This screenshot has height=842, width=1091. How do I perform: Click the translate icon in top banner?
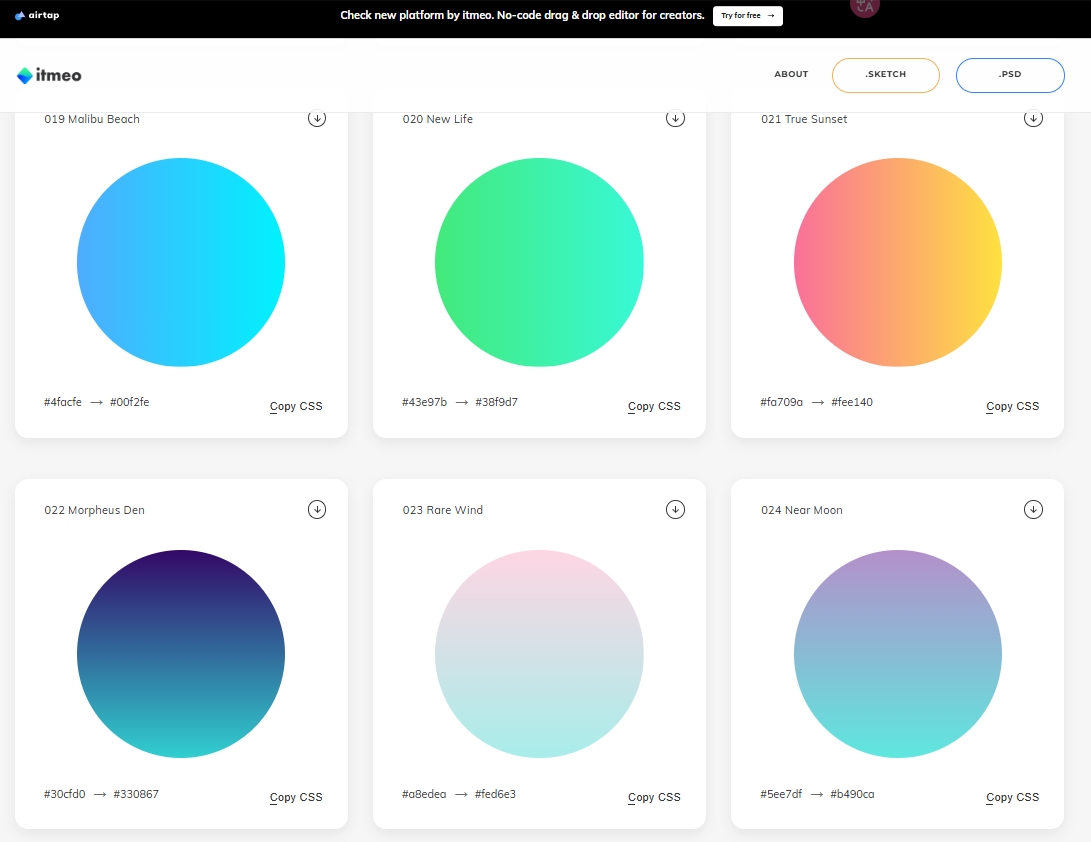pos(865,7)
